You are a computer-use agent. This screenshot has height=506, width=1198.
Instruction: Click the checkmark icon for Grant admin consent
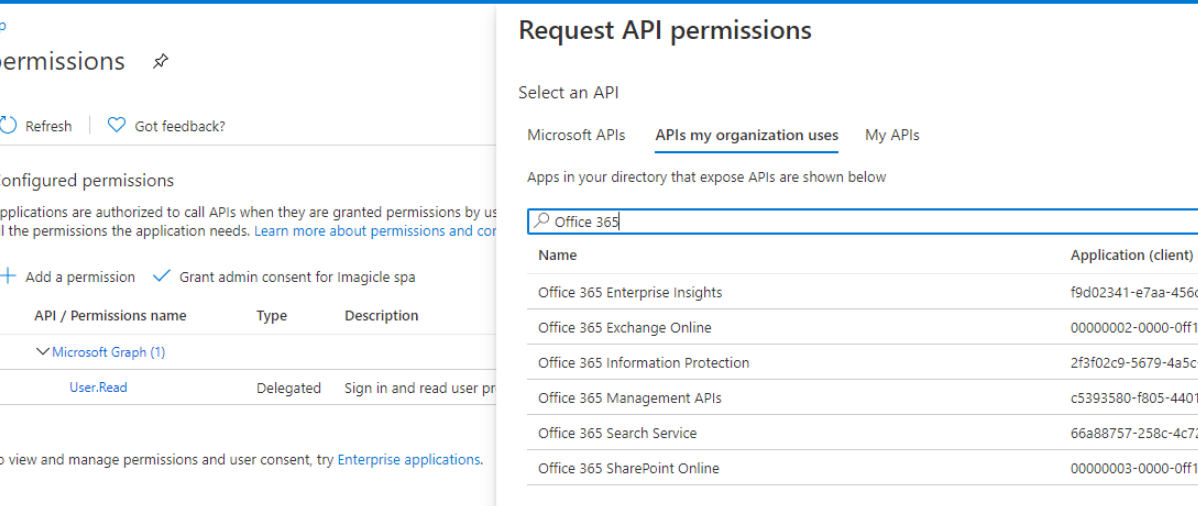tap(162, 277)
